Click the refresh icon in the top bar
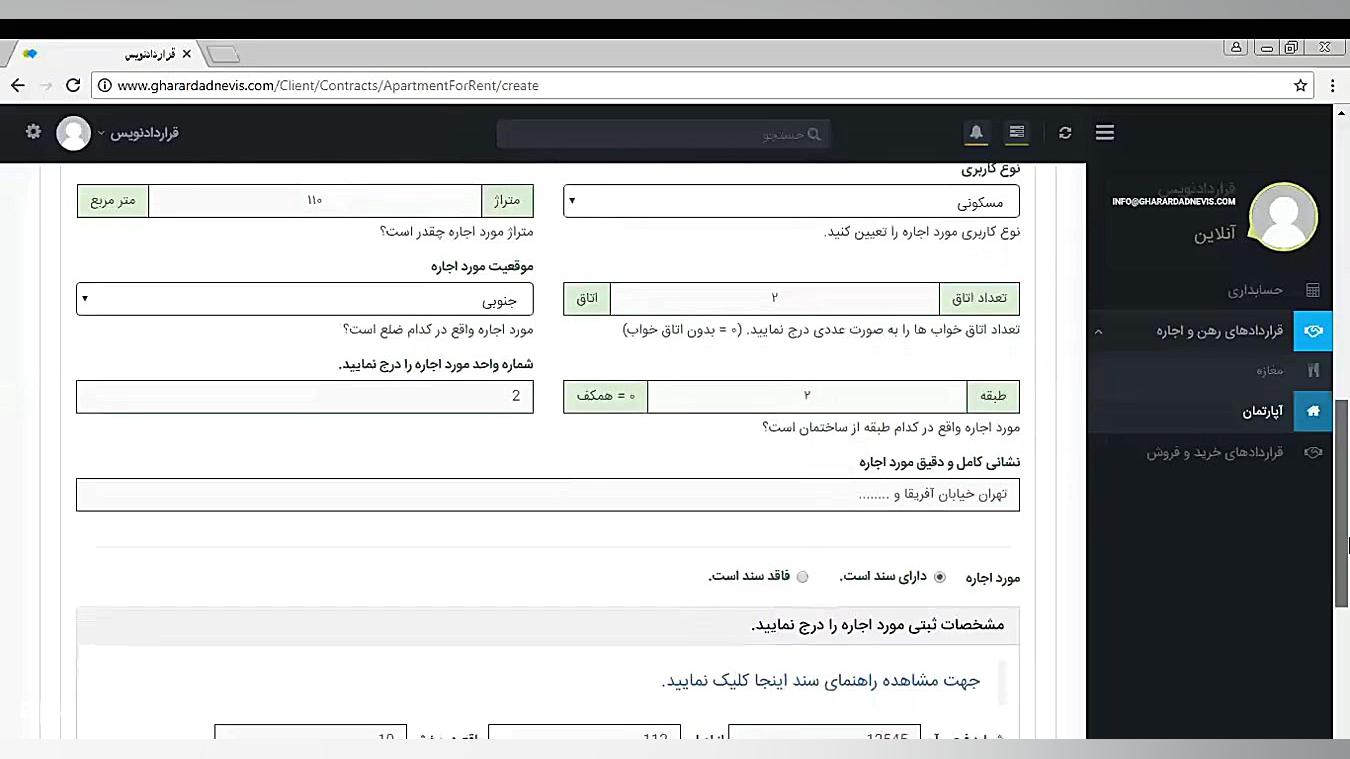Screen dimensions: 1350x759 pyautogui.click(x=1064, y=132)
